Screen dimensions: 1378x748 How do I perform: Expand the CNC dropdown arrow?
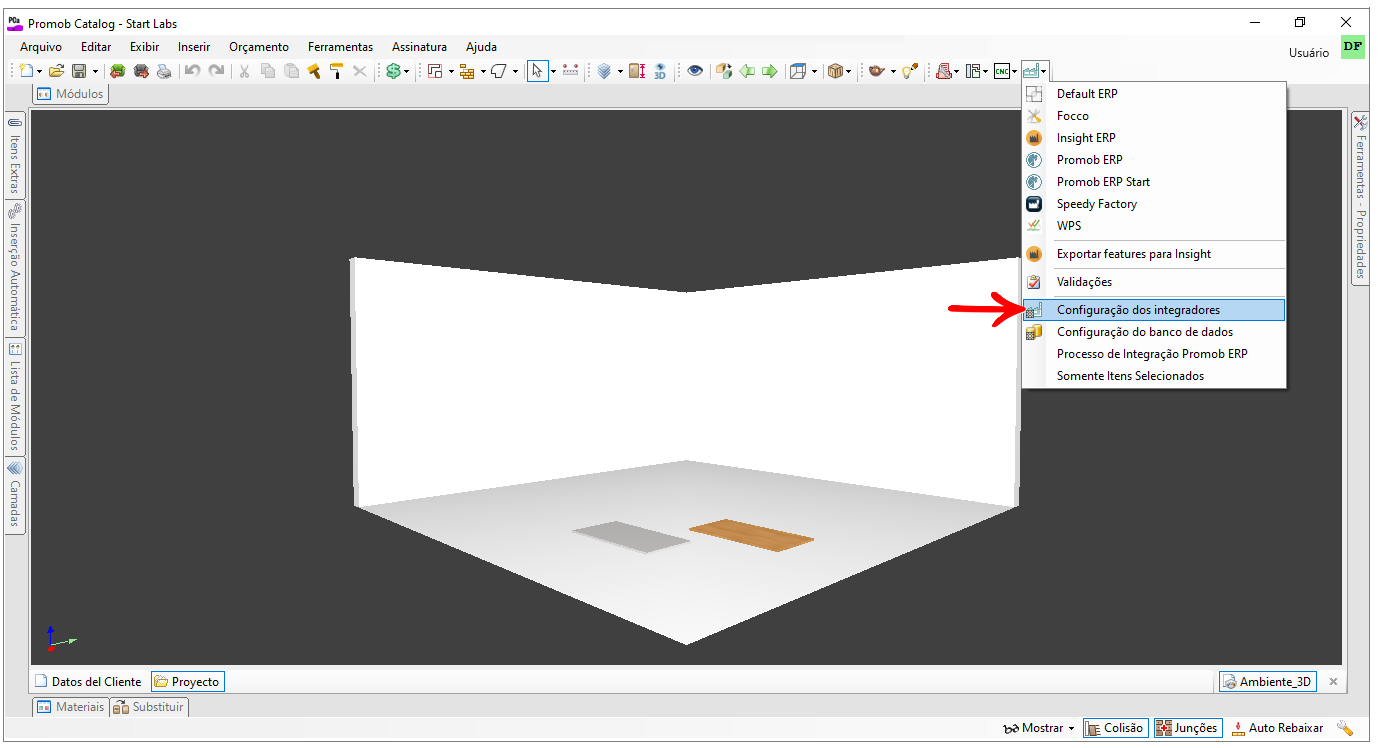click(x=1014, y=72)
